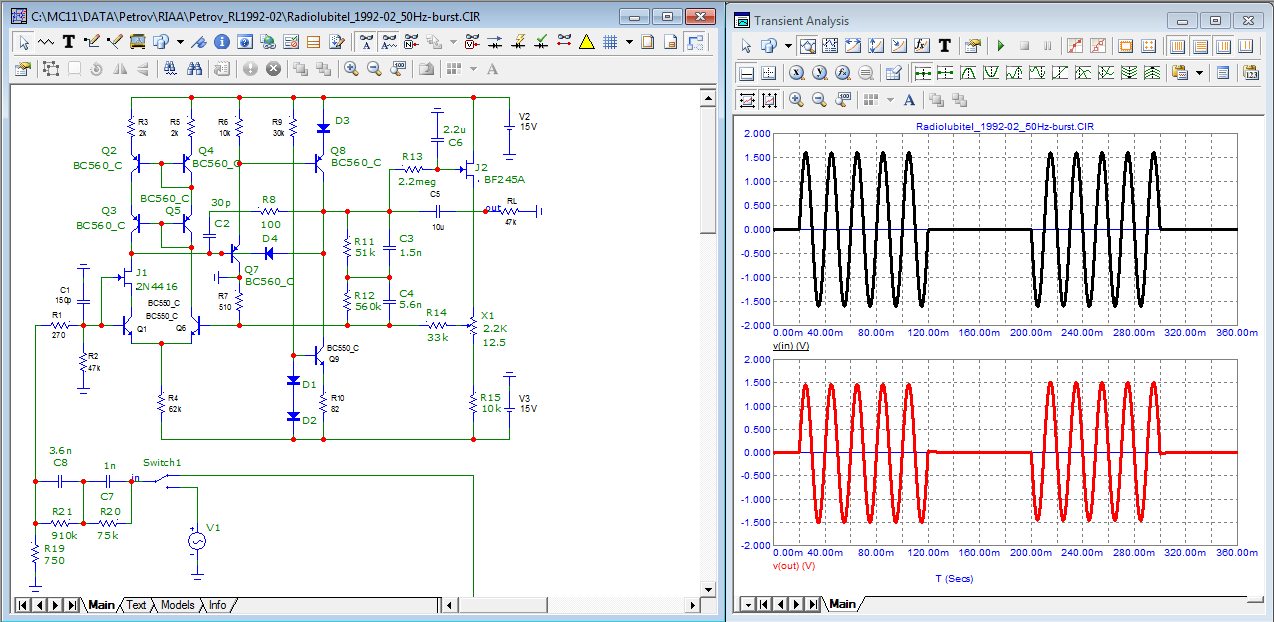Expand the dropdown beside the analysis 3D-box icon

(788, 46)
